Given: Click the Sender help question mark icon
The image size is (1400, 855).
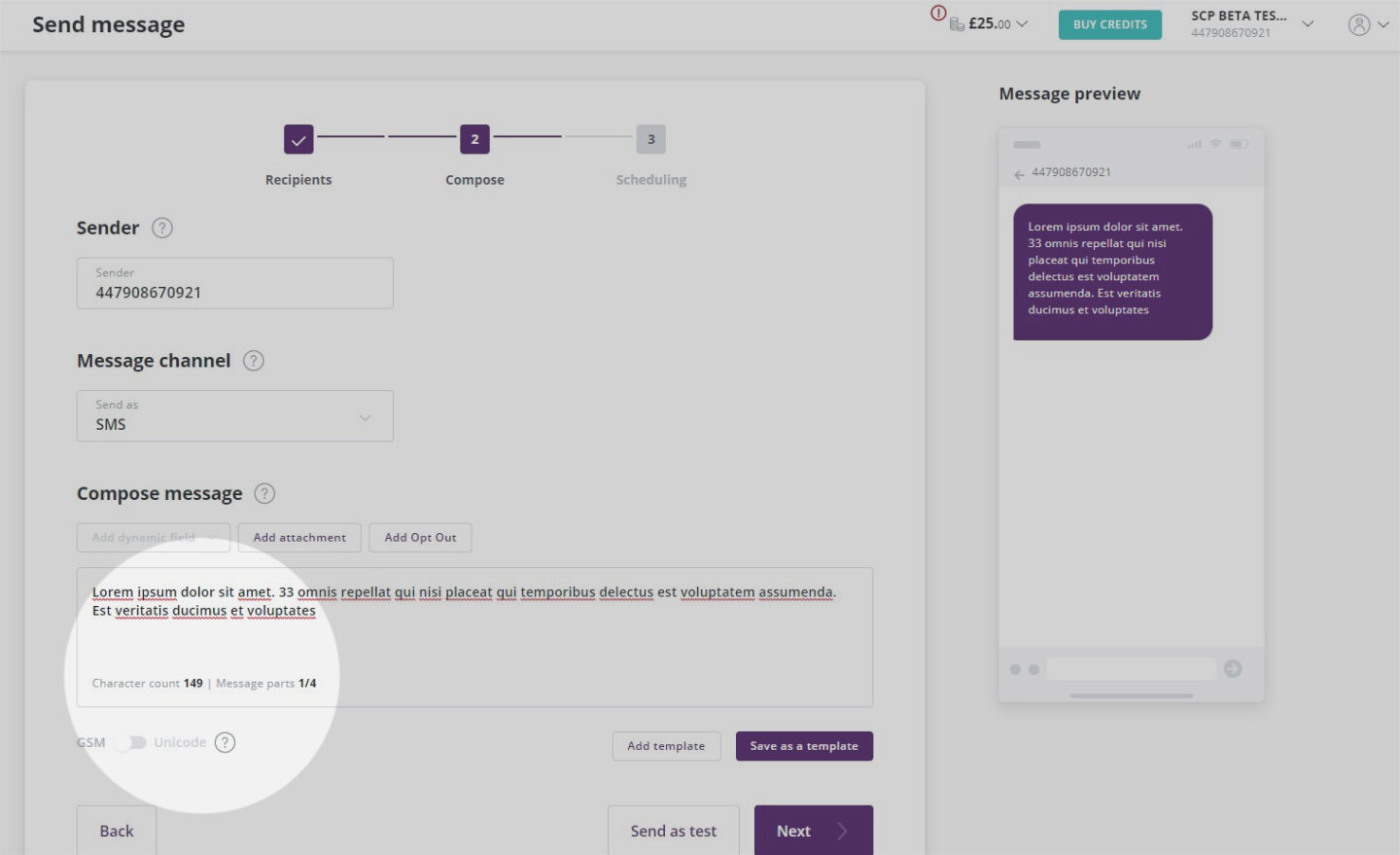Looking at the screenshot, I should point(161,228).
